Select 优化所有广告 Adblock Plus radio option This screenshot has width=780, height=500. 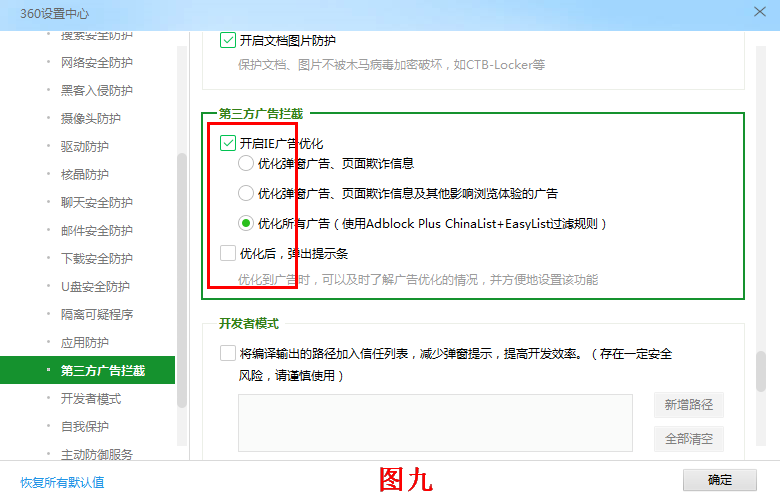[x=246, y=223]
